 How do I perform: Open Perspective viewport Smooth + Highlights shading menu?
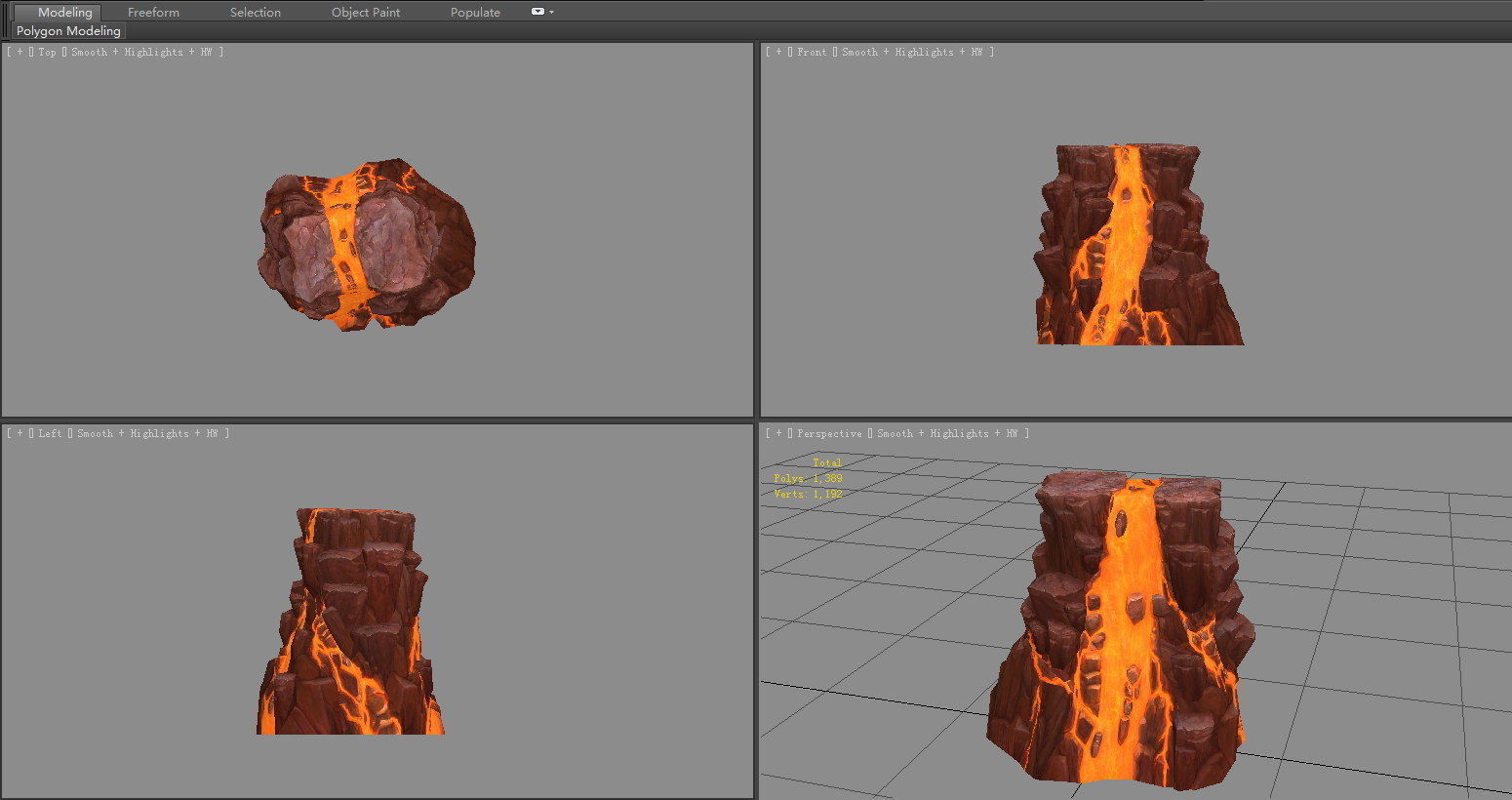tap(947, 433)
